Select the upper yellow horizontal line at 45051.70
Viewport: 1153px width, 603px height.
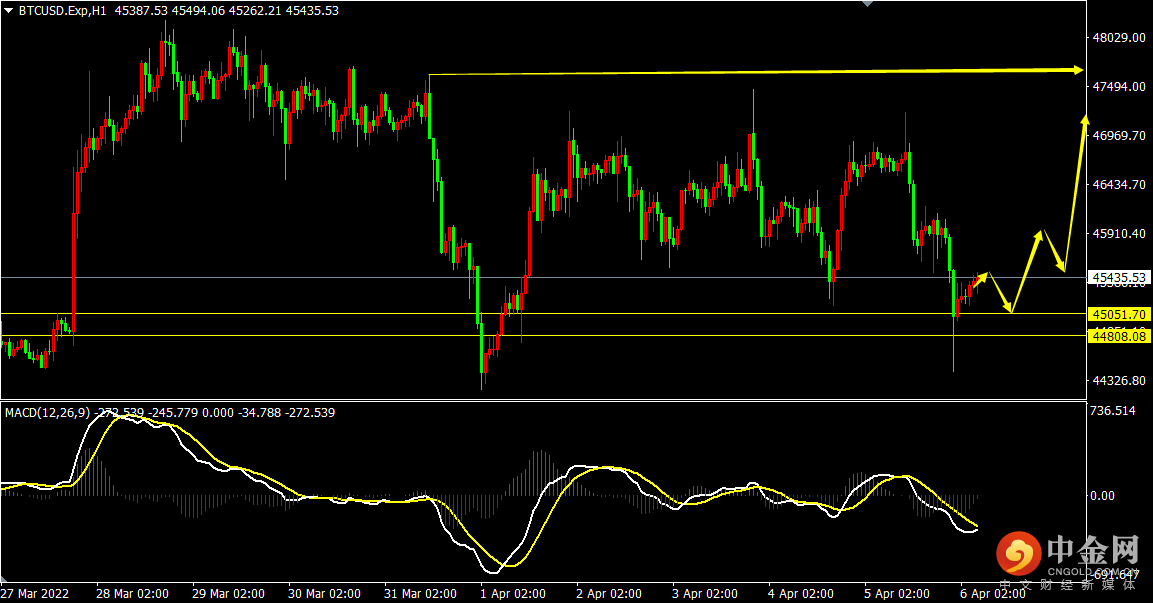click(x=543, y=314)
